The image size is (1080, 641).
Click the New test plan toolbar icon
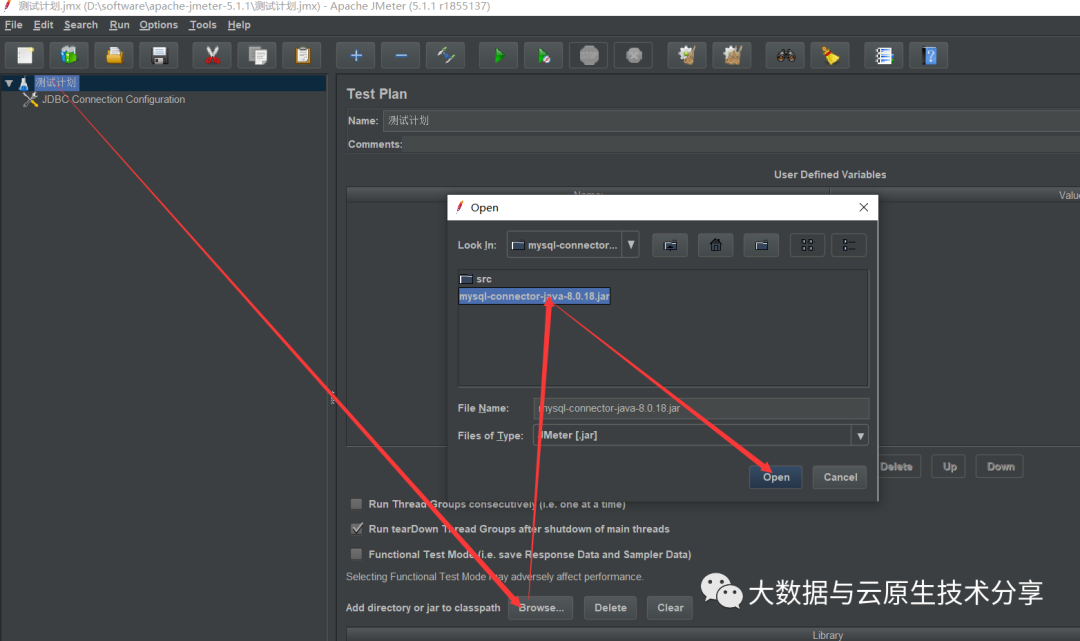pyautogui.click(x=25, y=56)
